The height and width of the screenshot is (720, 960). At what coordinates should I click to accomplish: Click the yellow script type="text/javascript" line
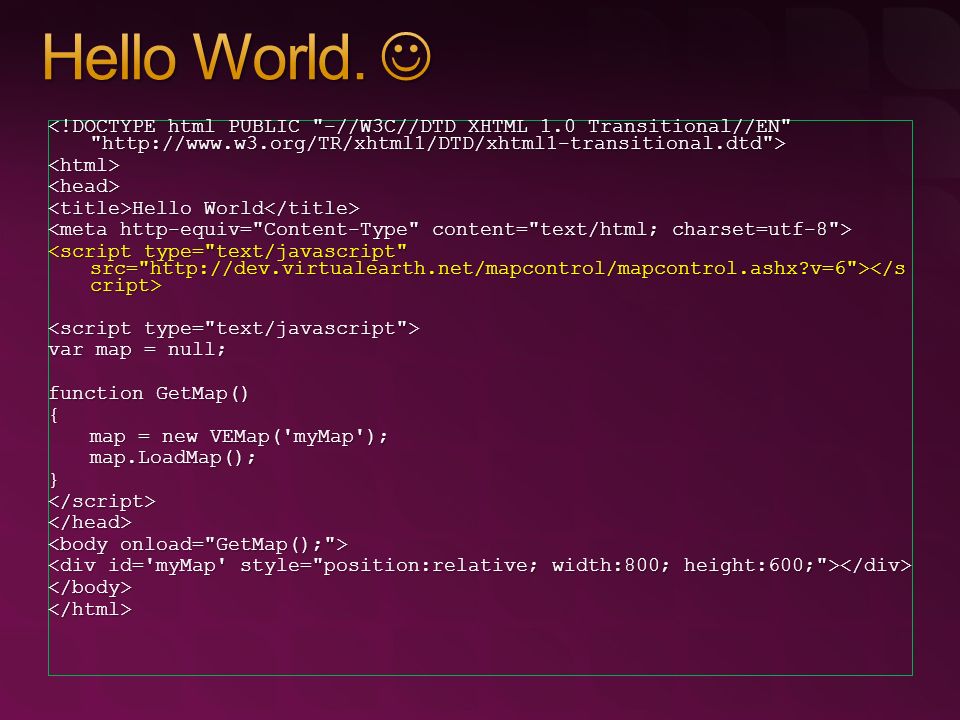click(228, 252)
